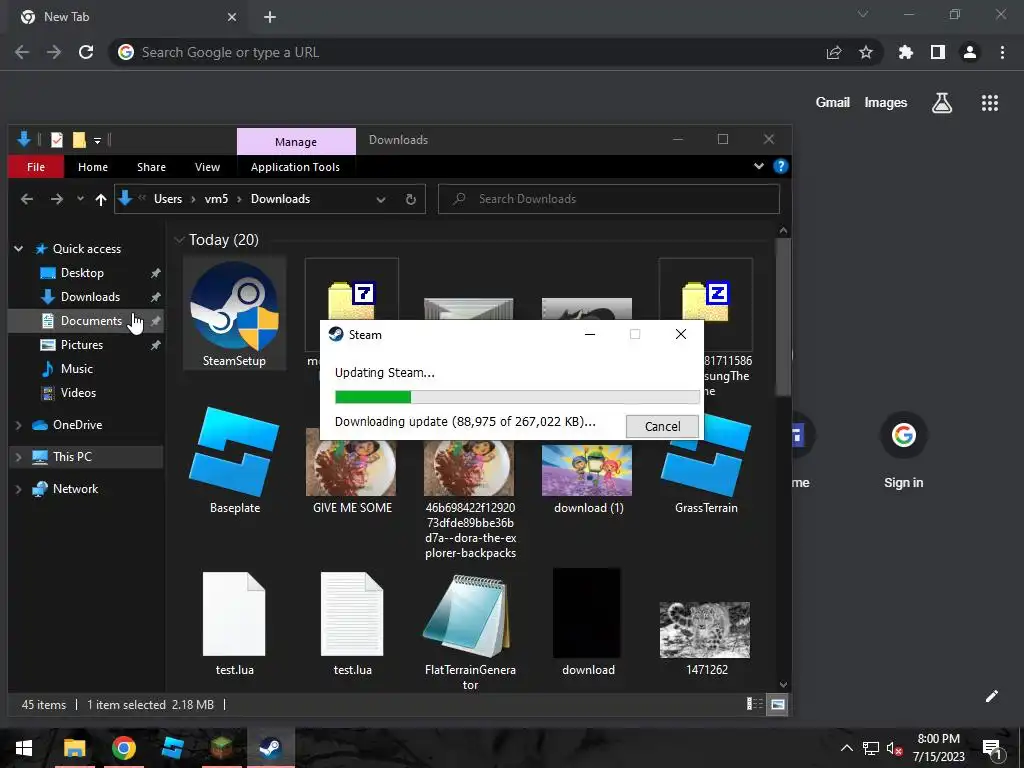The image size is (1024, 768).
Task: Select the Manage contextual tab
Action: [296, 142]
